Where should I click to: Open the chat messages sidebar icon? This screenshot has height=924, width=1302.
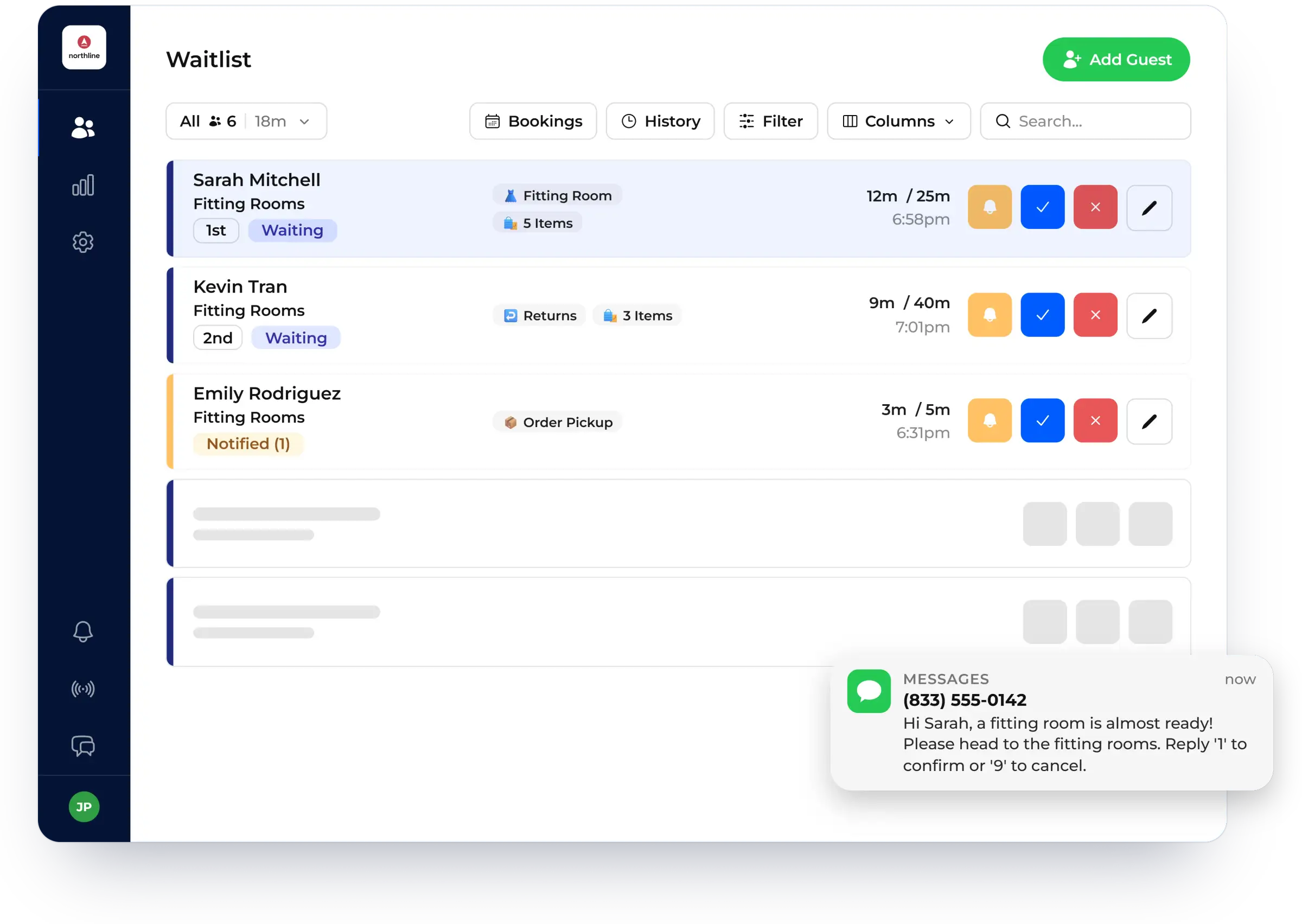pyautogui.click(x=83, y=746)
